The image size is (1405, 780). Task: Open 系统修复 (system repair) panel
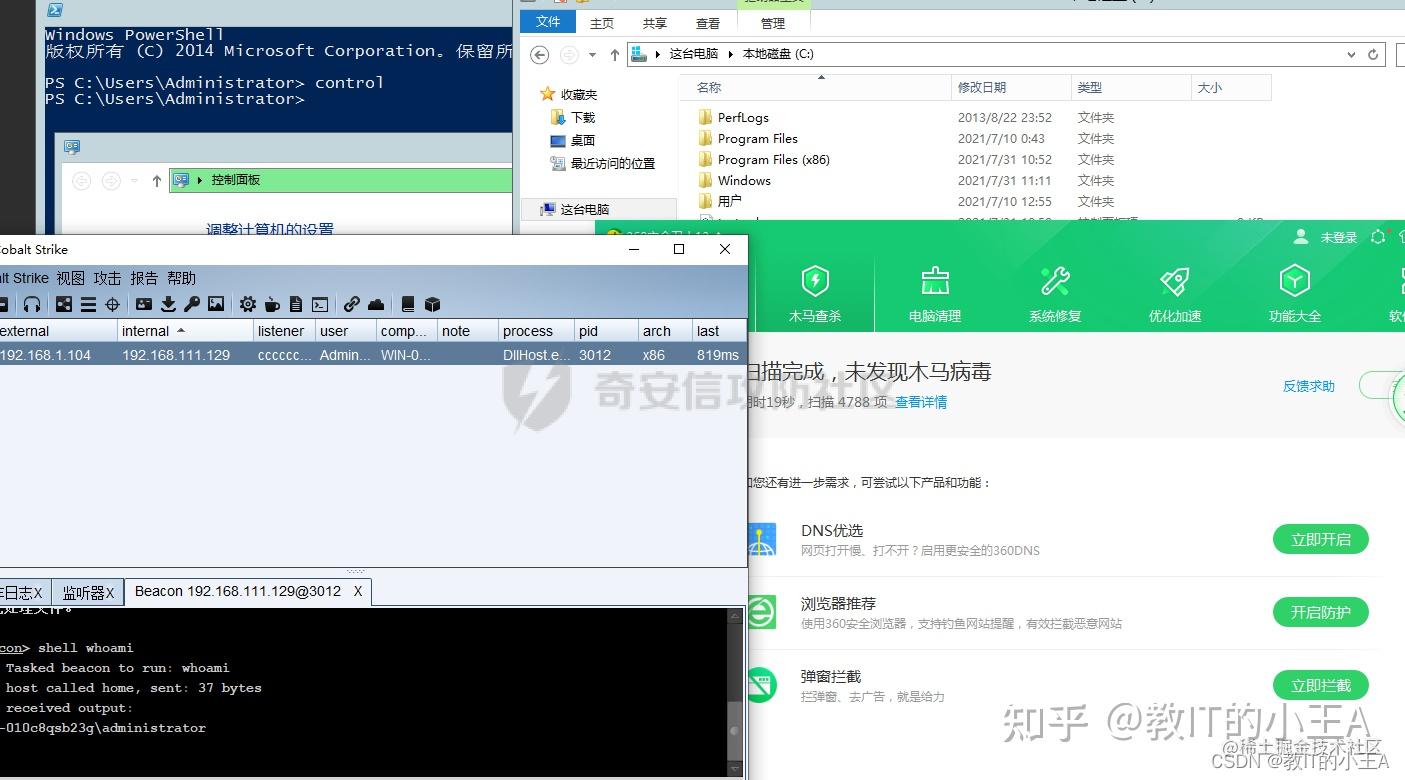pyautogui.click(x=1054, y=292)
